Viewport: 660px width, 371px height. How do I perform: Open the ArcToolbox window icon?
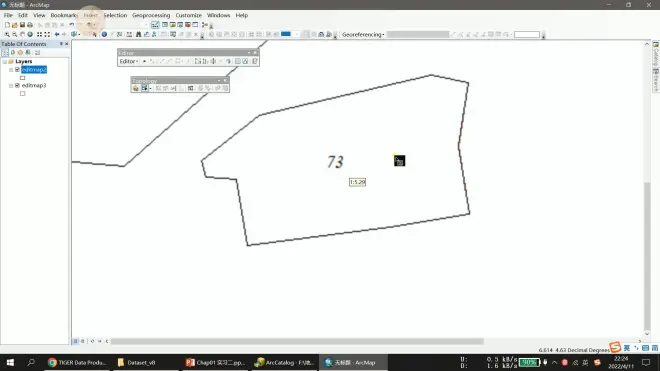(x=188, y=25)
